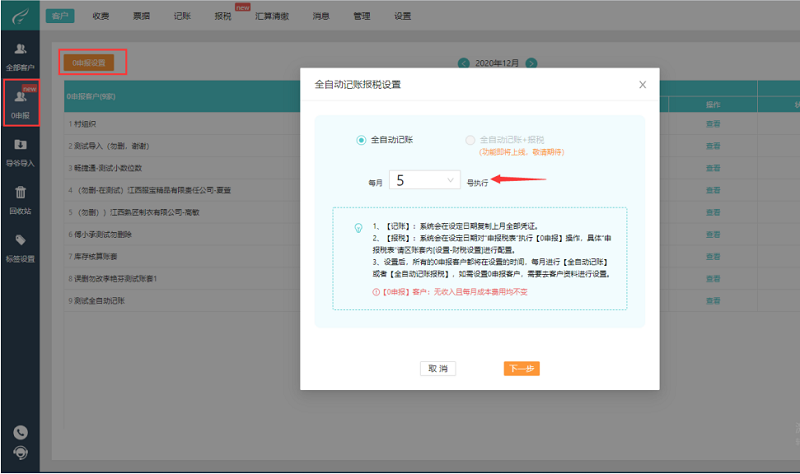Click the 取消 button
The height and width of the screenshot is (474, 800).
438,368
